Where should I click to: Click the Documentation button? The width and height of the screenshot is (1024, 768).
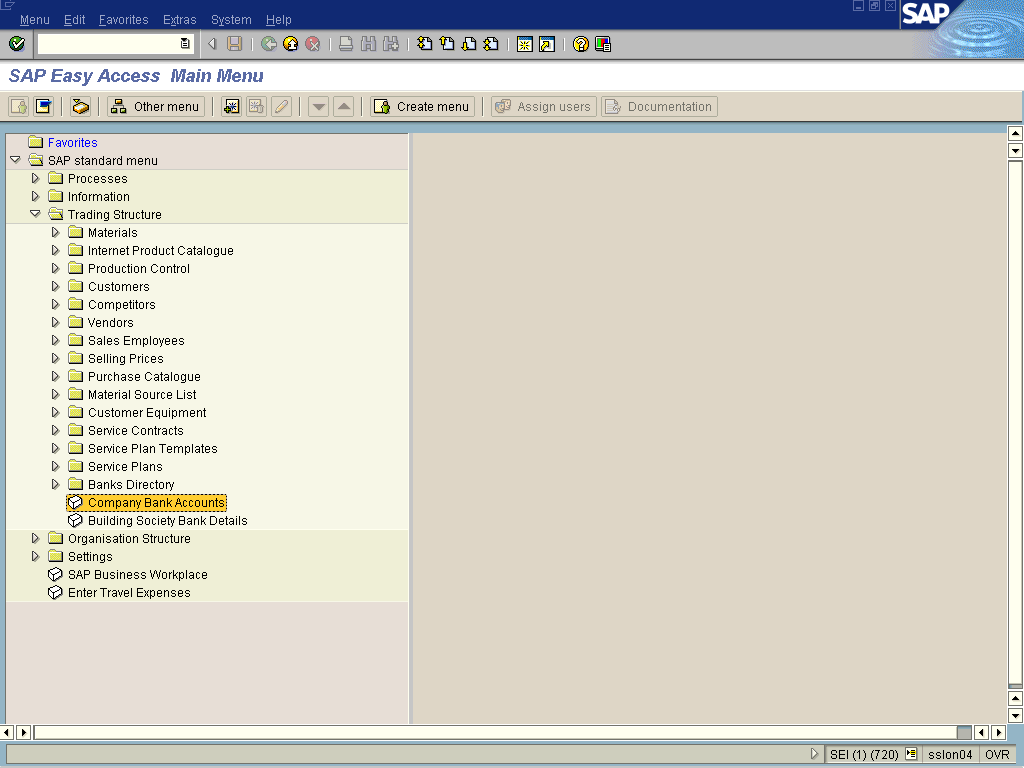coord(660,106)
